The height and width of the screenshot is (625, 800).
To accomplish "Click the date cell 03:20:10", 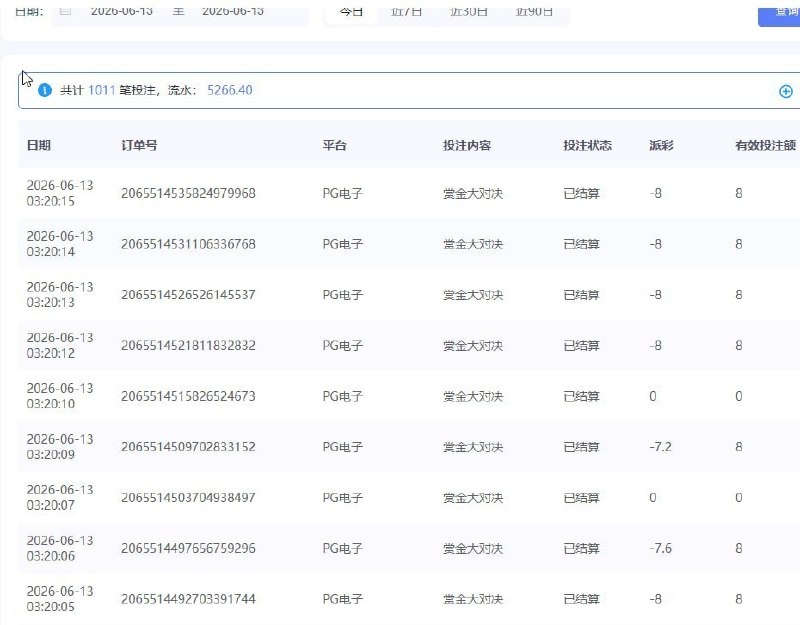I will (60, 396).
